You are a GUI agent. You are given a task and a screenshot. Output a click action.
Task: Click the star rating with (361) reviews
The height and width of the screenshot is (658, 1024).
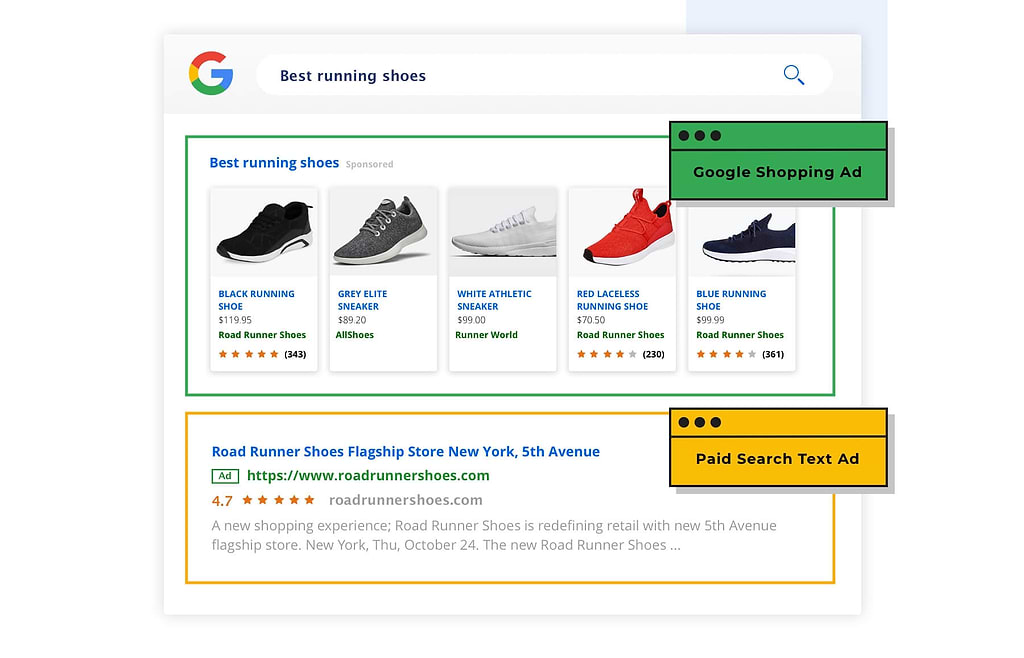tap(740, 354)
